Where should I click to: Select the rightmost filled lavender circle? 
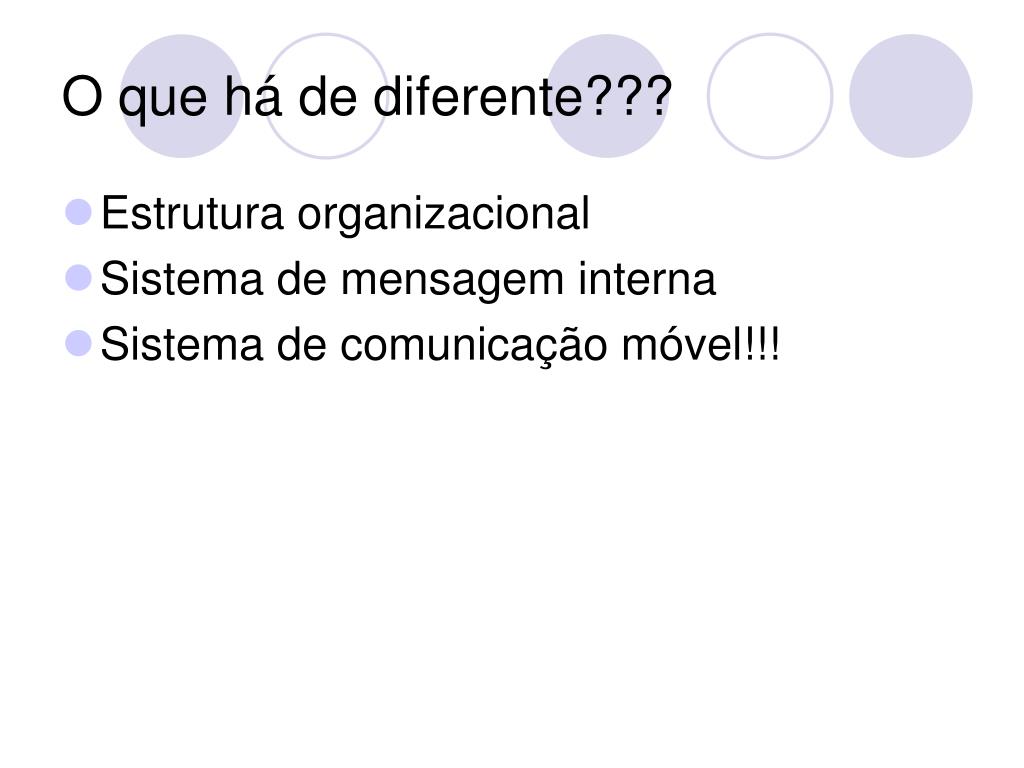pos(910,96)
